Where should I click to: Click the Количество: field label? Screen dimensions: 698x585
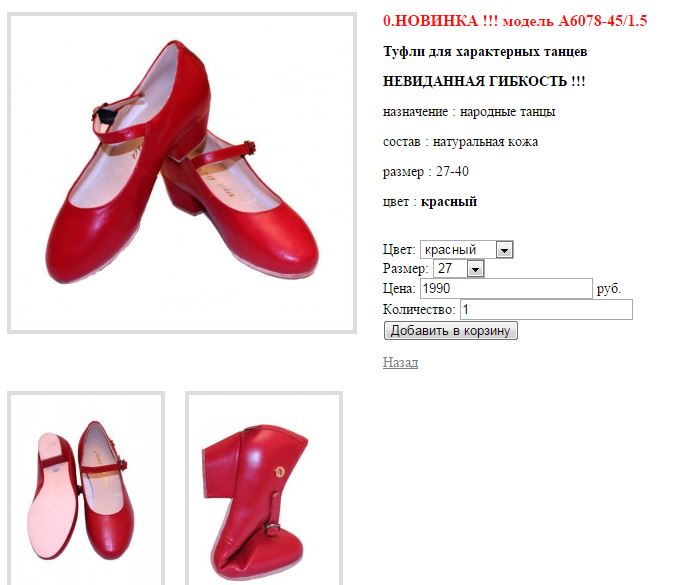click(x=419, y=309)
